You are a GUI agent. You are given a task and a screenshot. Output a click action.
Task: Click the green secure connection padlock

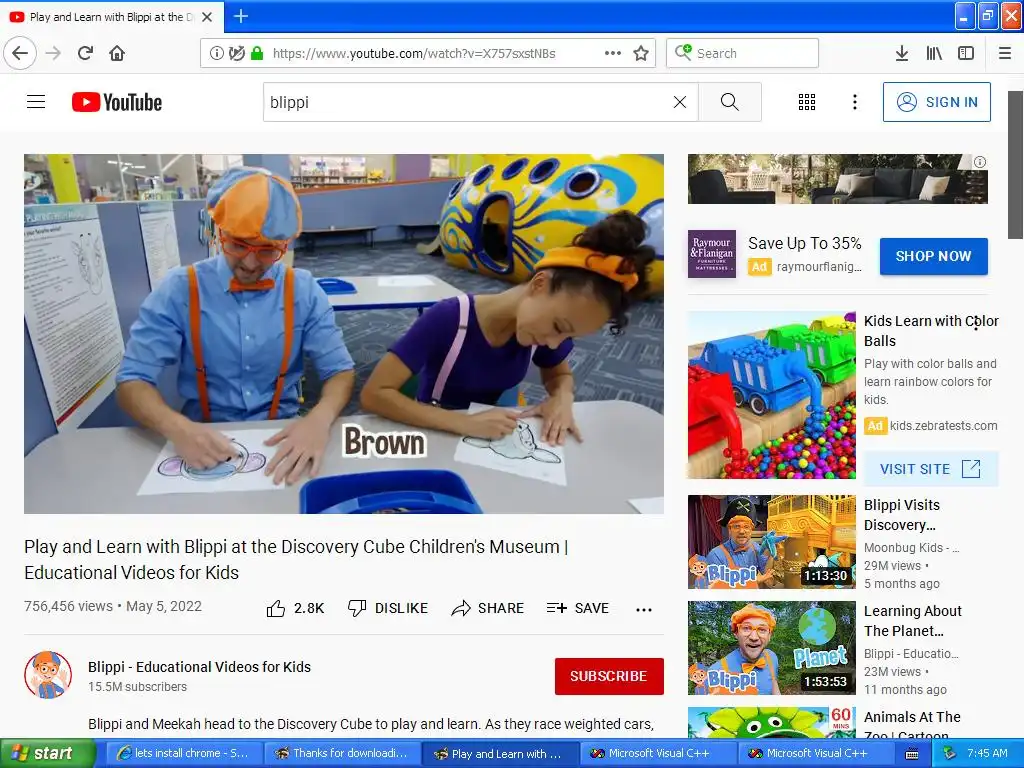tap(257, 54)
